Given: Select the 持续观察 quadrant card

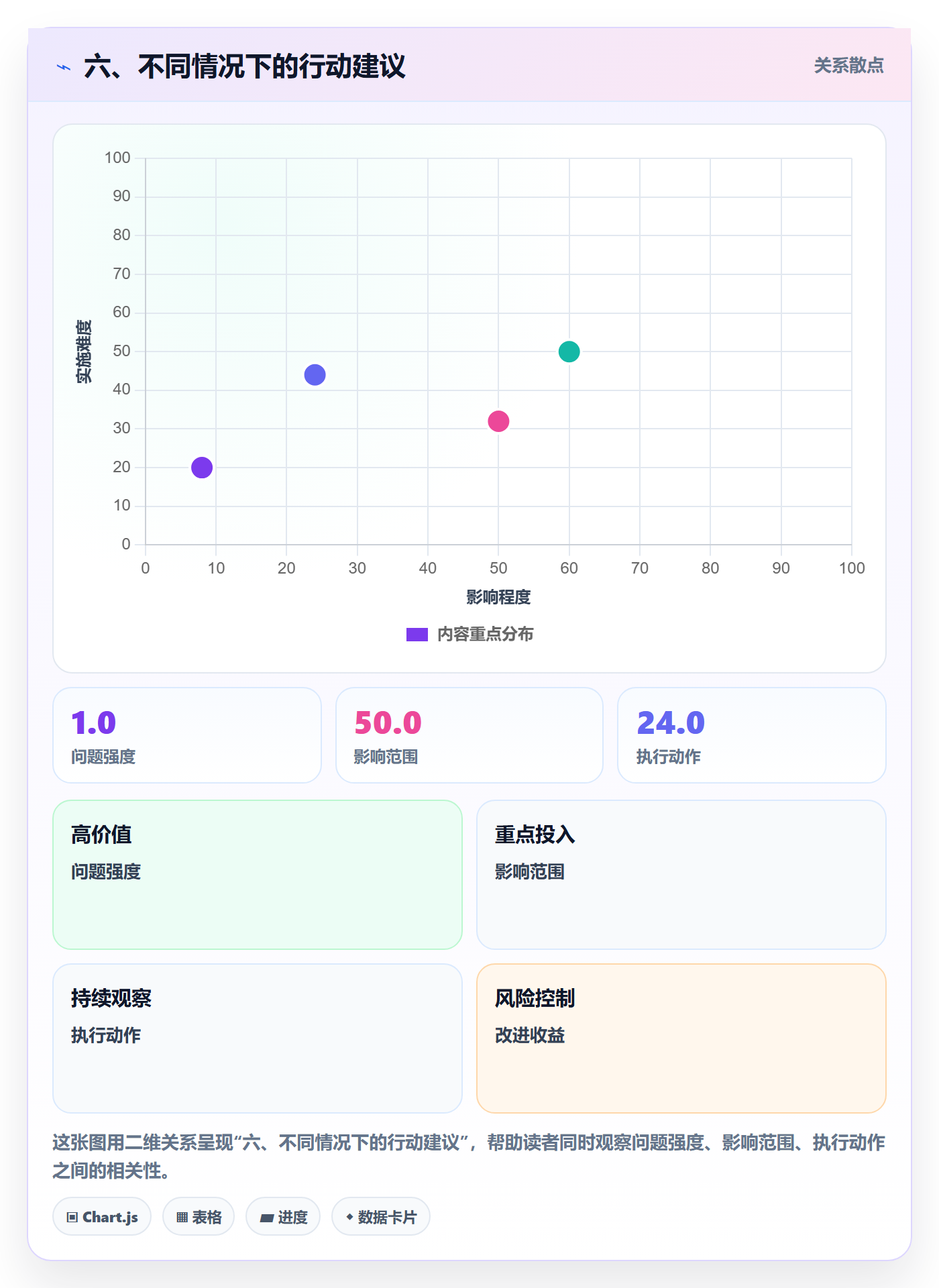Looking at the screenshot, I should pos(258,1038).
